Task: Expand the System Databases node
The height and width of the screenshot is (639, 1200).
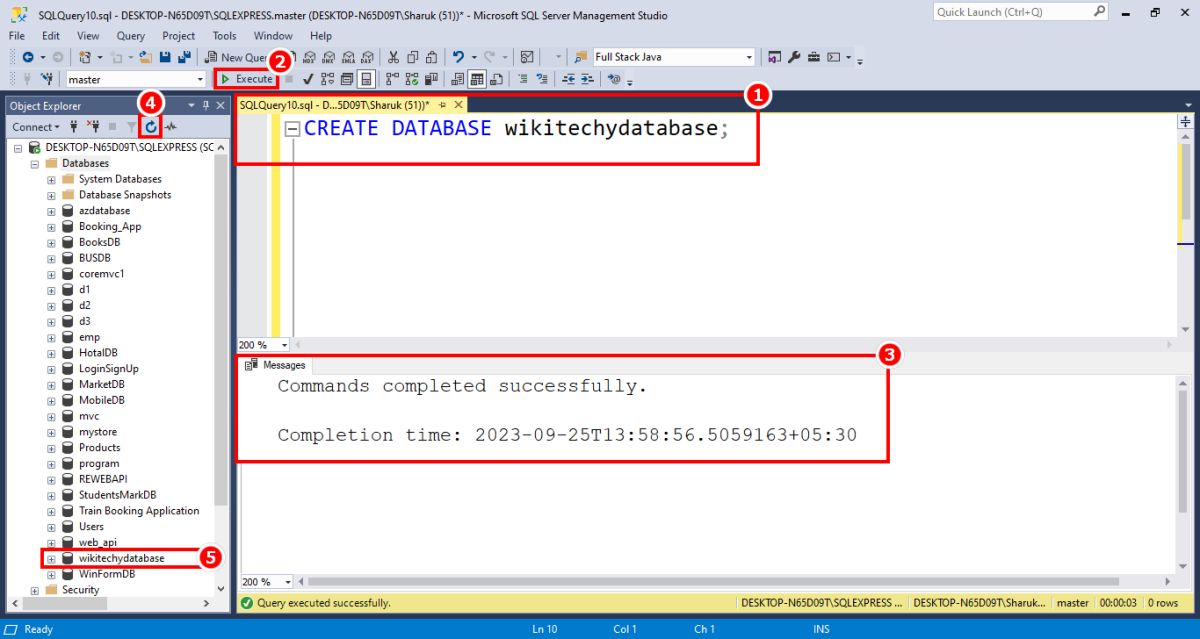Action: coord(52,179)
